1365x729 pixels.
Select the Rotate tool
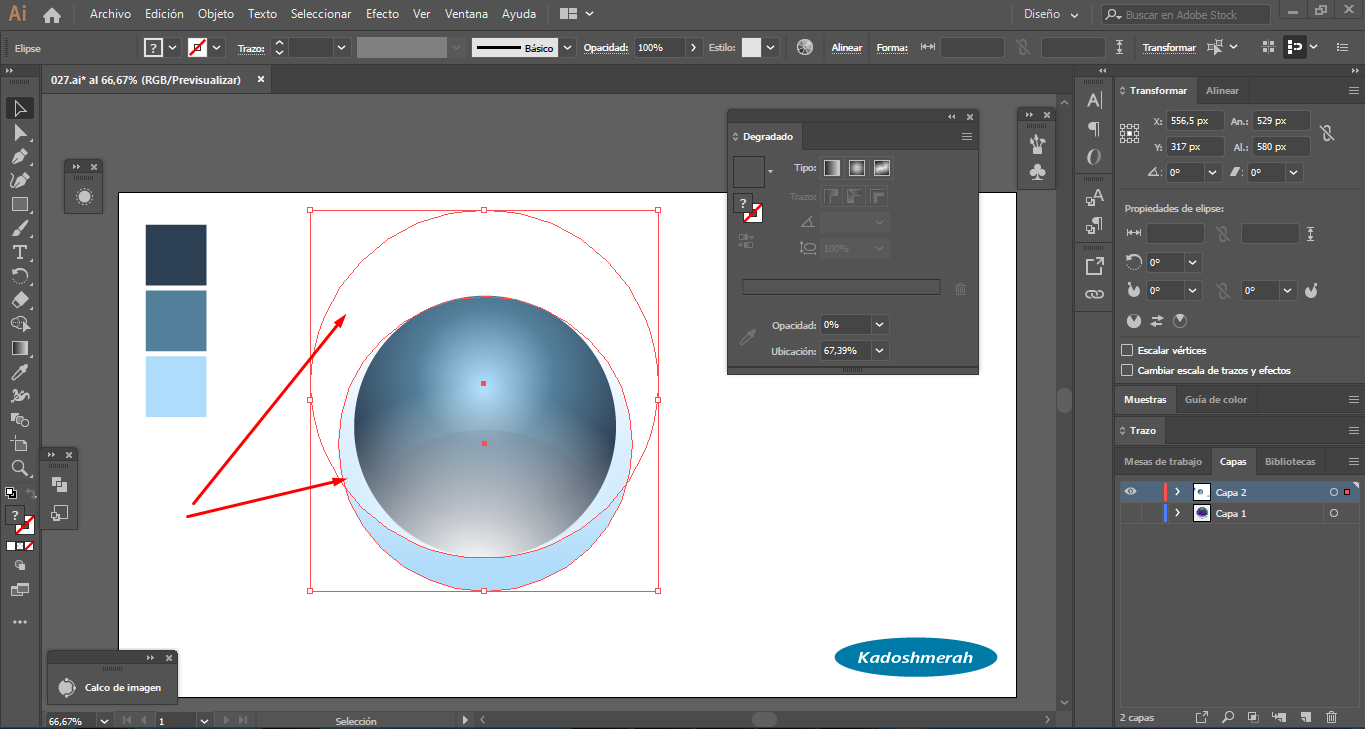(19, 276)
